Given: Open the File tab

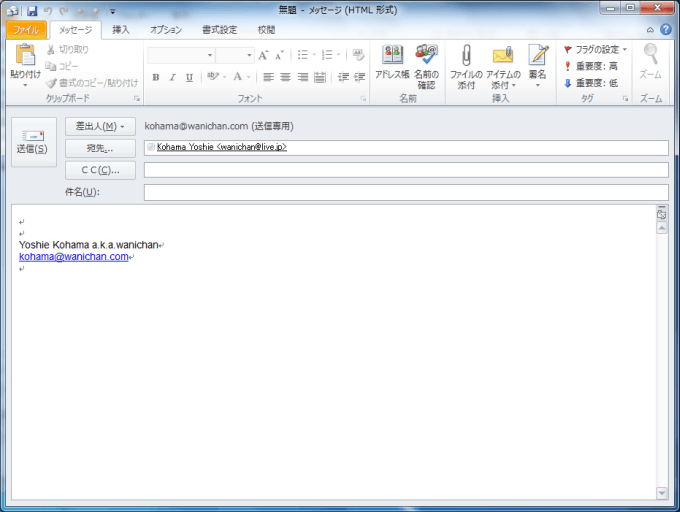Looking at the screenshot, I should pyautogui.click(x=26, y=30).
